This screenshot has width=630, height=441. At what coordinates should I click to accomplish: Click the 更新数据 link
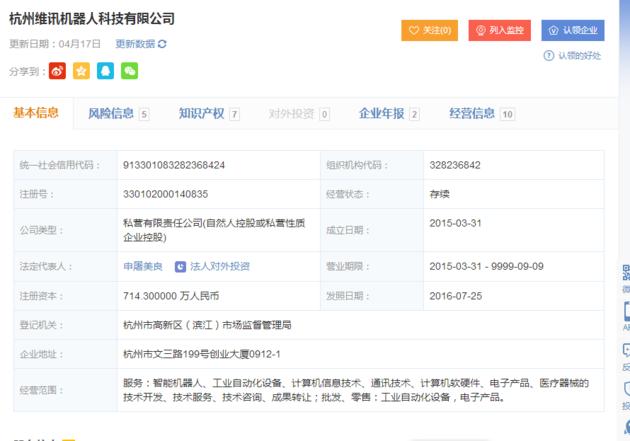135,44
